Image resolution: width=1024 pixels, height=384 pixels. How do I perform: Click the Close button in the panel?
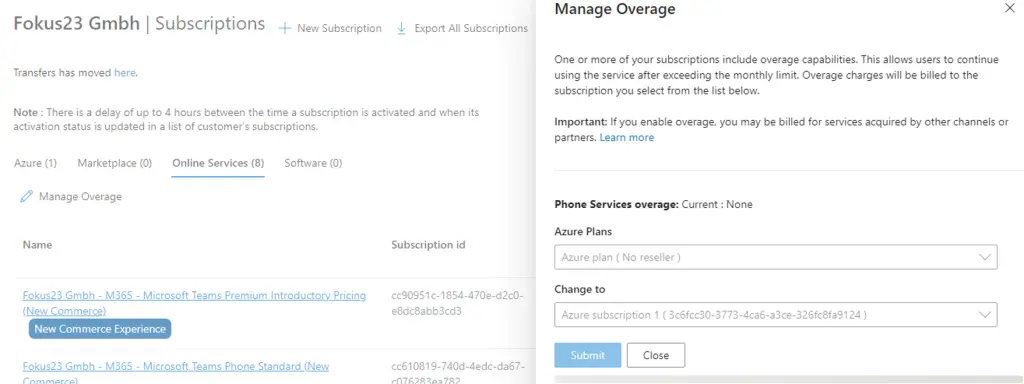point(656,355)
